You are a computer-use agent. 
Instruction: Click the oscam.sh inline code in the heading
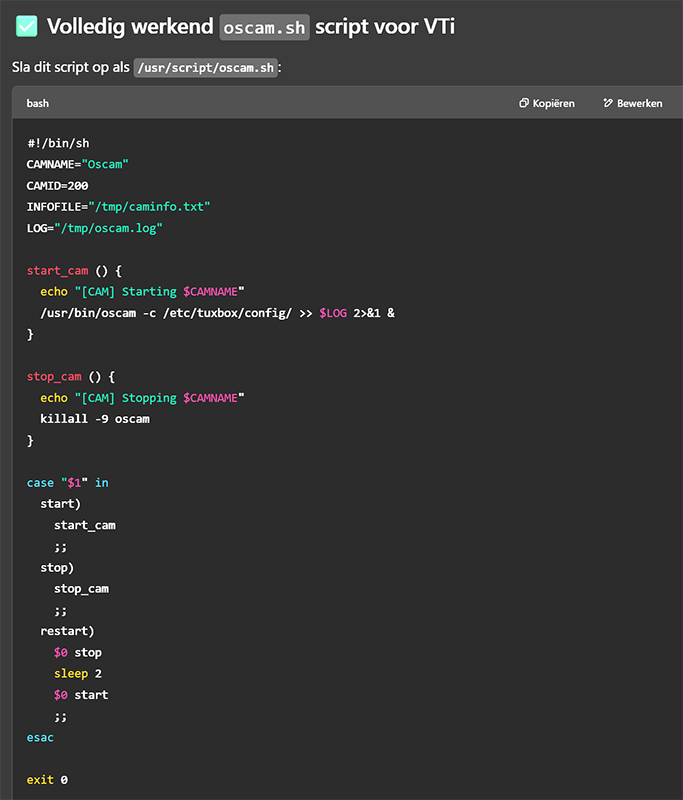click(264, 27)
